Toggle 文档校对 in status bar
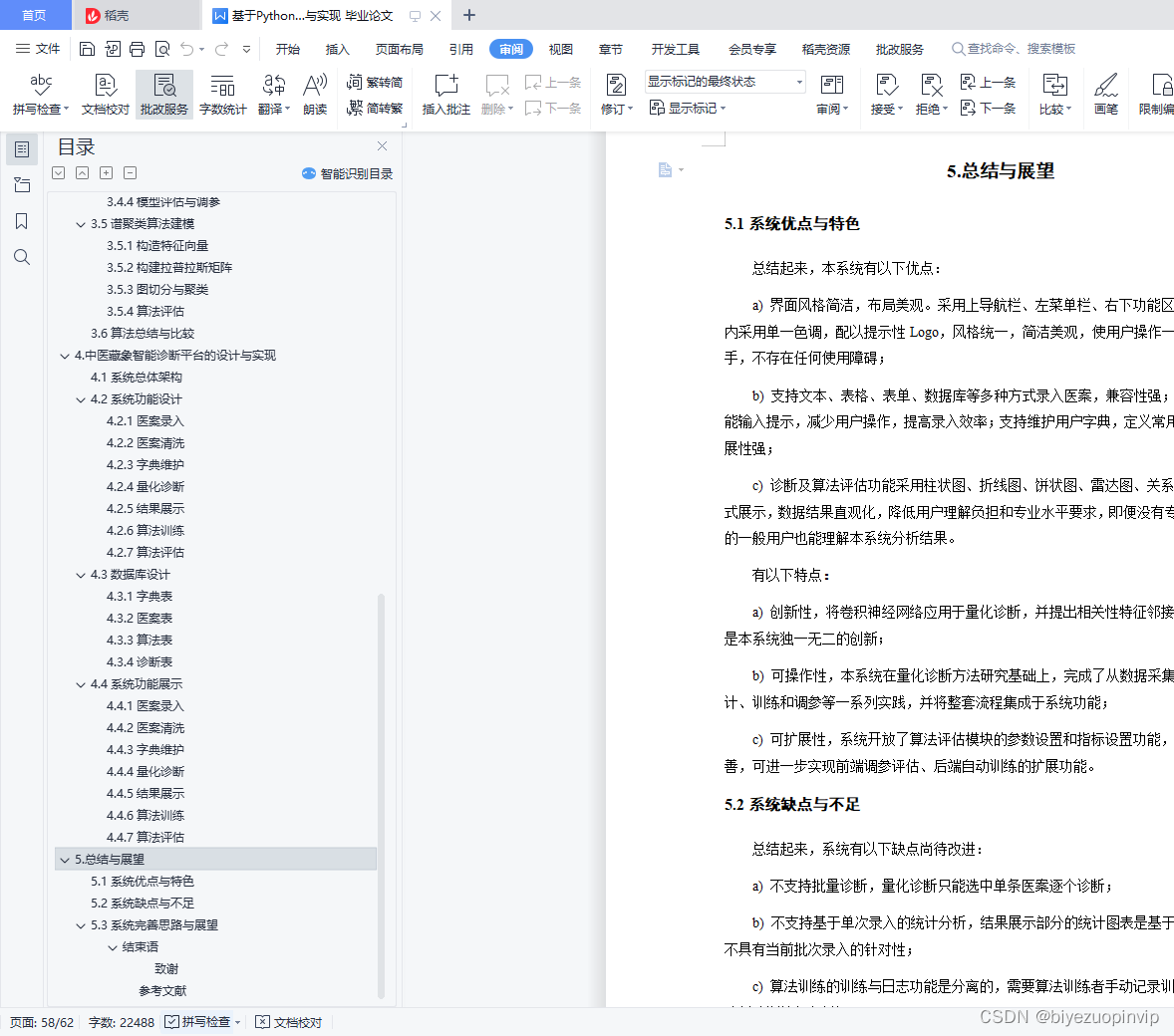1174x1036 pixels. click(288, 1022)
